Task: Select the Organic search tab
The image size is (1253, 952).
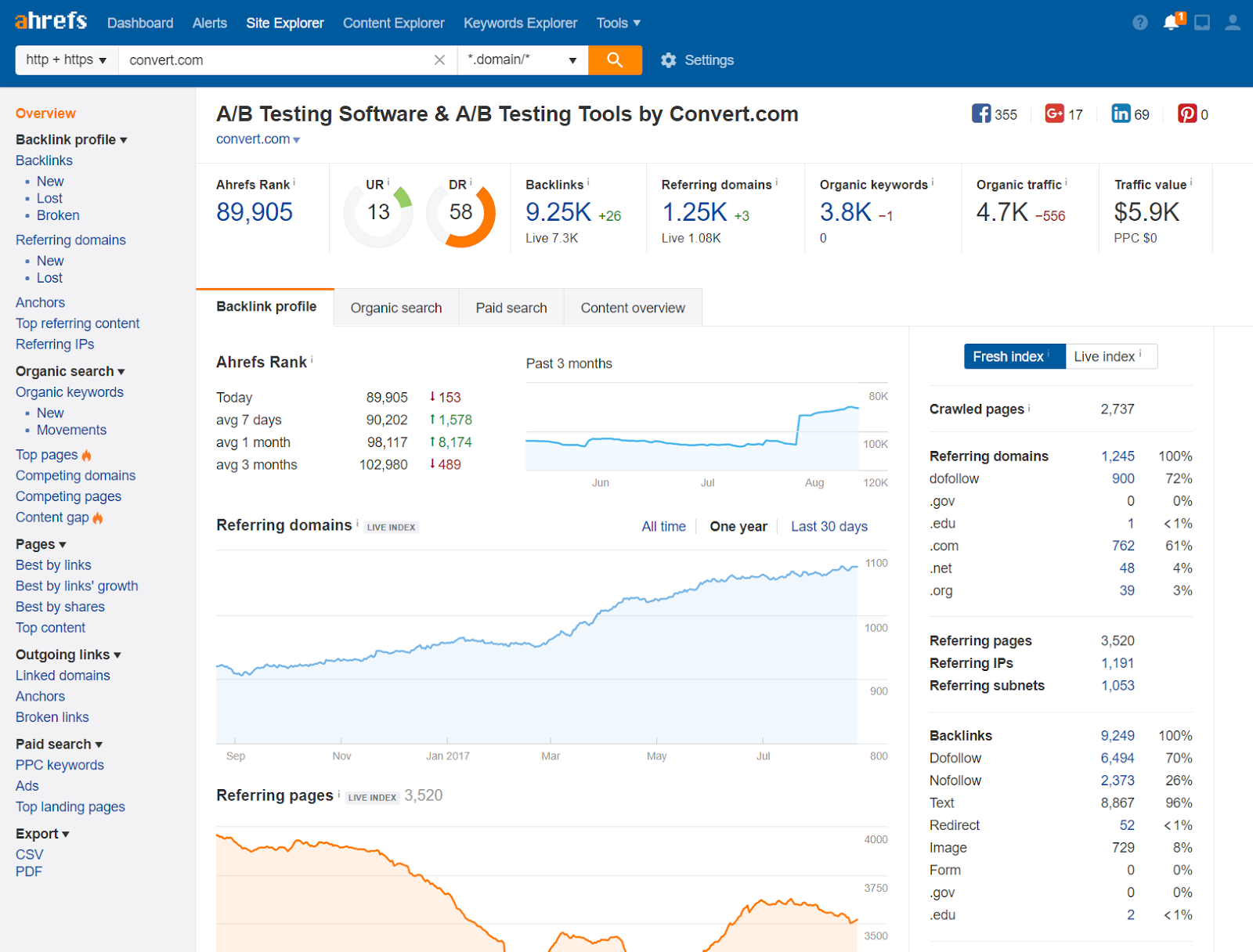Action: tap(396, 308)
